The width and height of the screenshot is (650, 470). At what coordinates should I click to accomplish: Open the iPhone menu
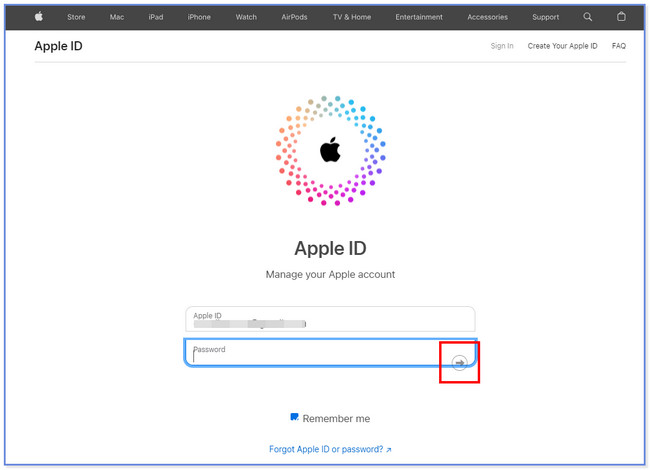pyautogui.click(x=199, y=17)
